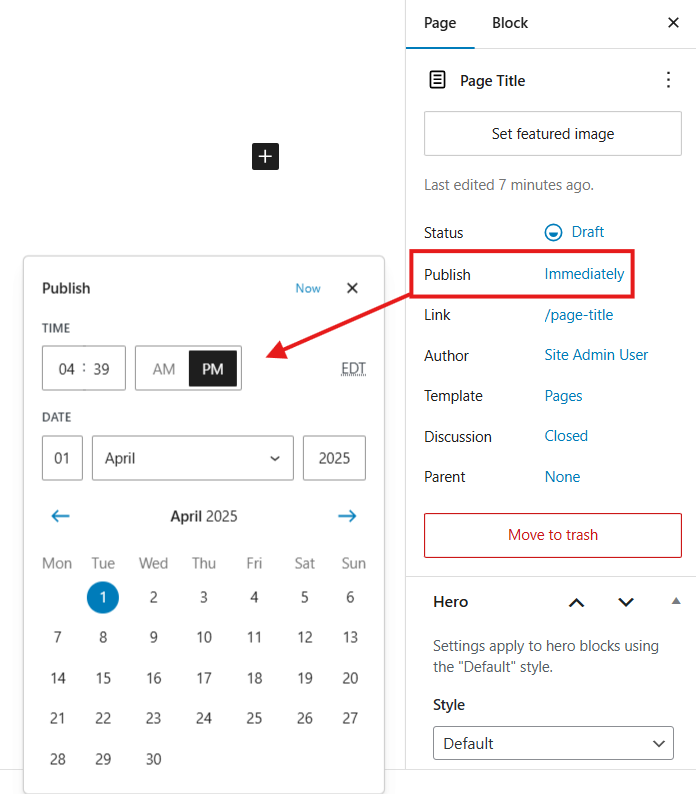Click the black add block plus icon
The height and width of the screenshot is (794, 696).
point(265,156)
